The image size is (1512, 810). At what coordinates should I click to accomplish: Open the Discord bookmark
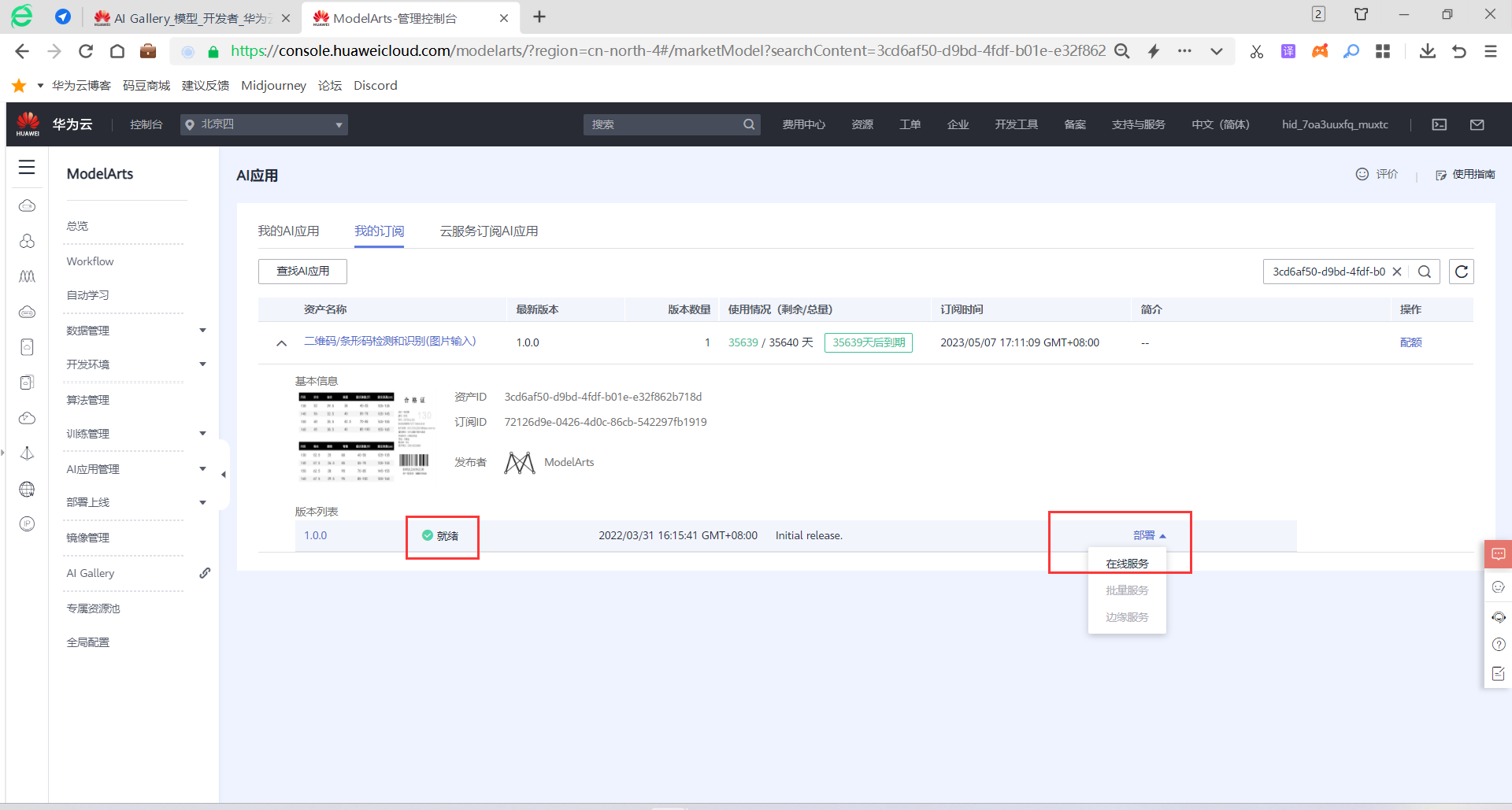coord(375,85)
